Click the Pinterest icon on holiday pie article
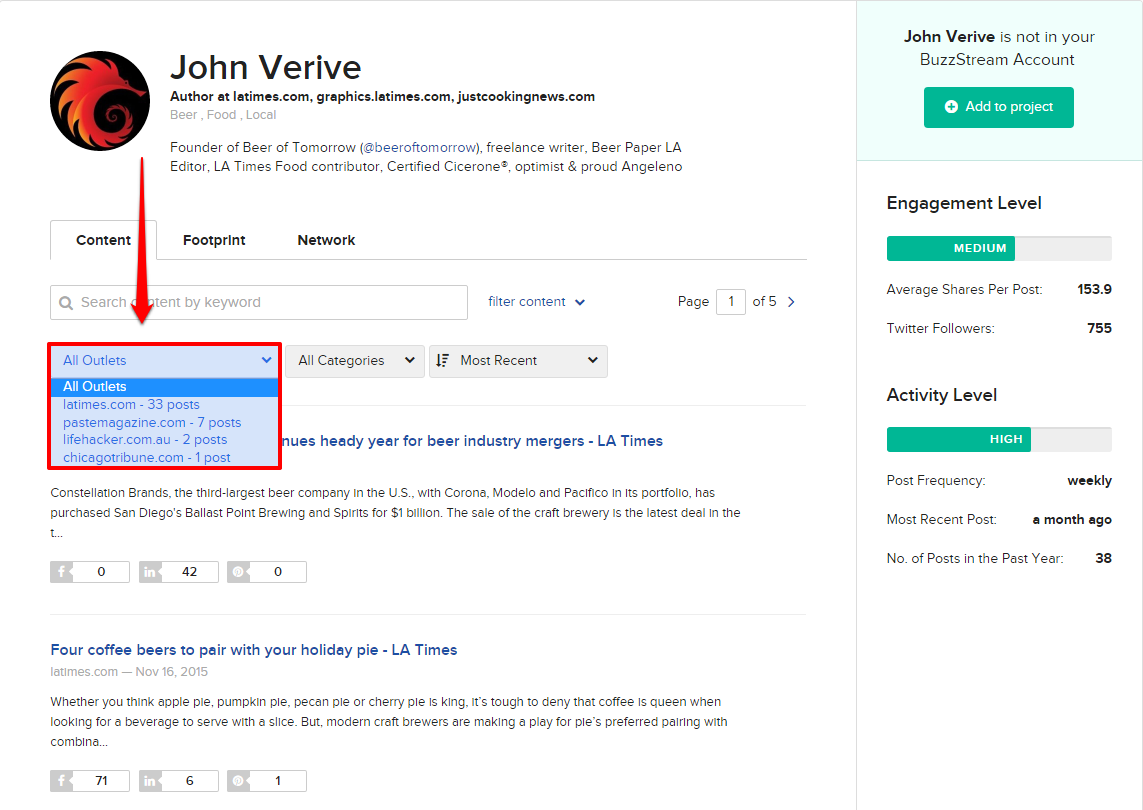 pos(239,780)
